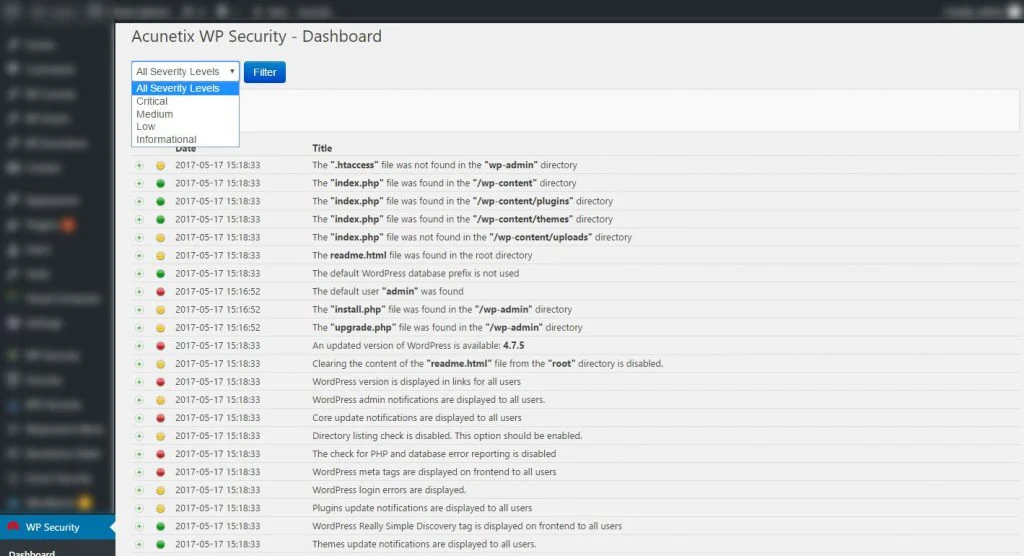The width and height of the screenshot is (1024, 556).
Task: Expand the /wp-content/uploads index.php row
Action: [x=139, y=238]
